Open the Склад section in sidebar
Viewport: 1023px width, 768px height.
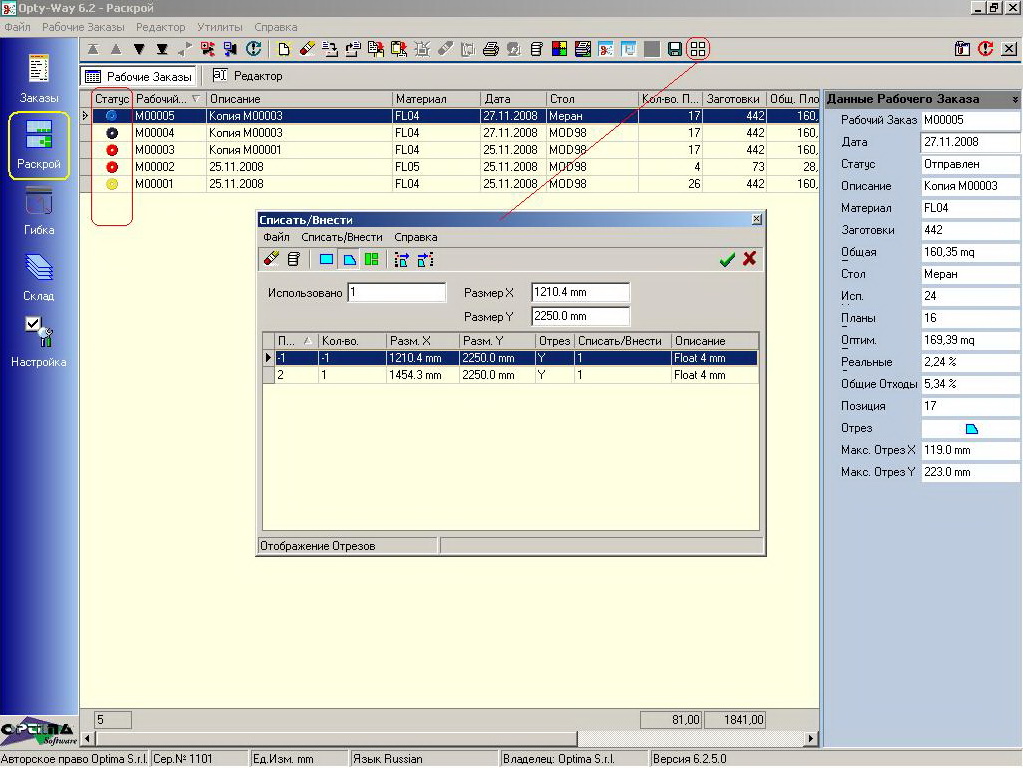point(38,277)
